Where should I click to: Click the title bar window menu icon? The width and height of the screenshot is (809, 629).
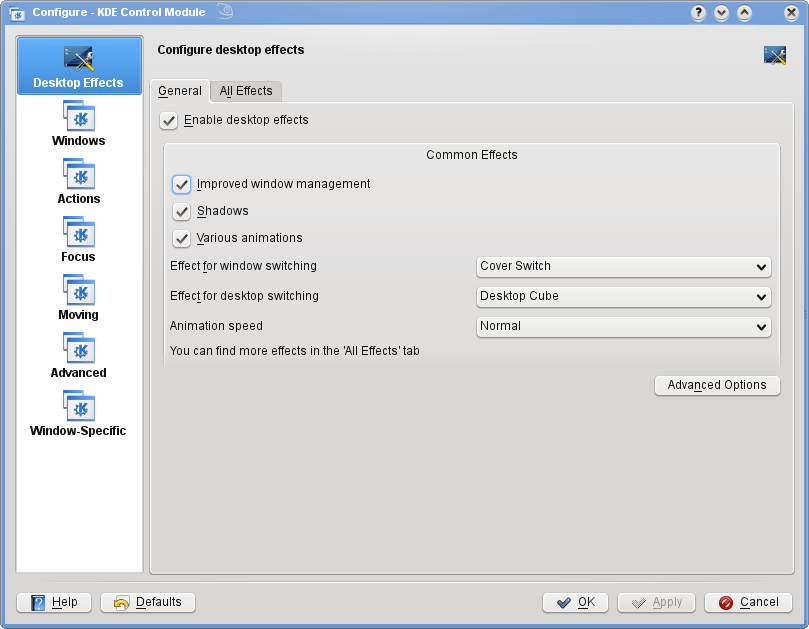click(17, 13)
